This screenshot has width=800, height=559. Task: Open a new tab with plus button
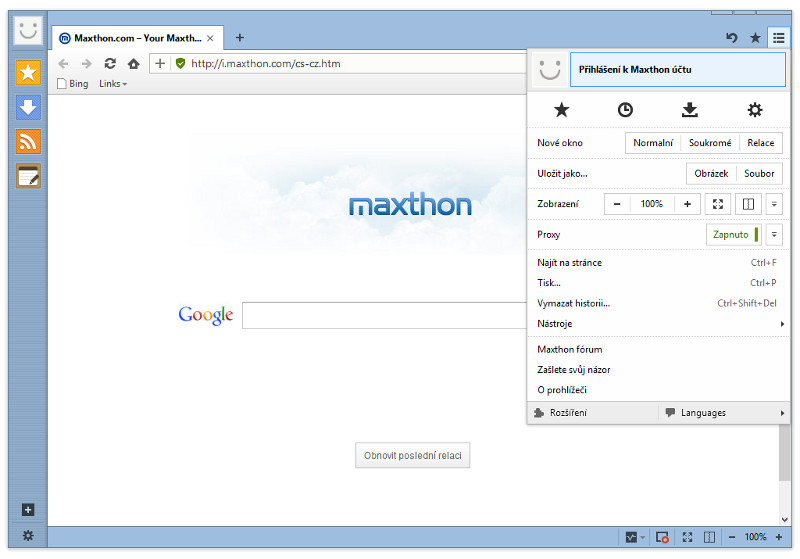point(240,38)
